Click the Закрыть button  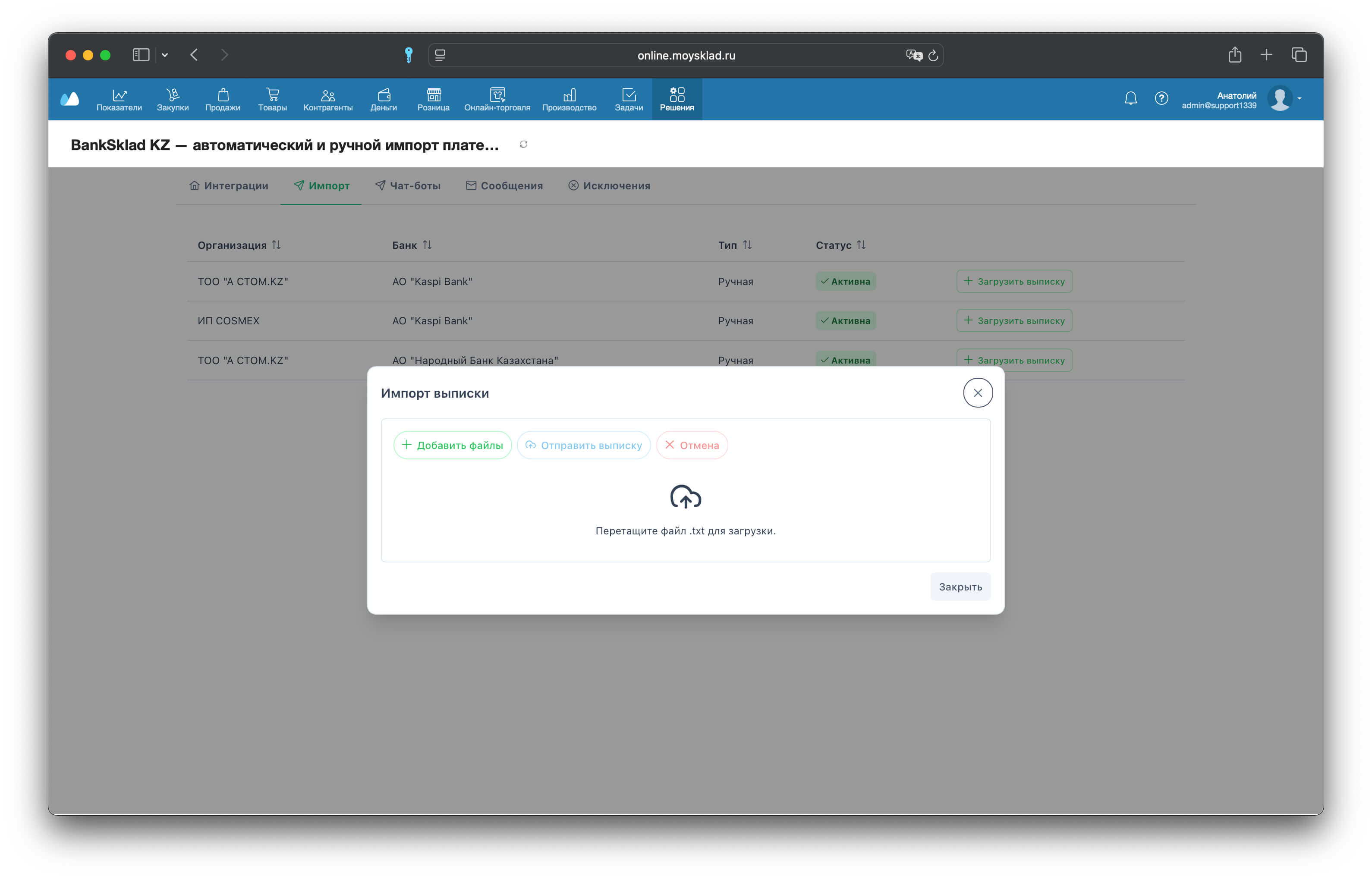960,587
